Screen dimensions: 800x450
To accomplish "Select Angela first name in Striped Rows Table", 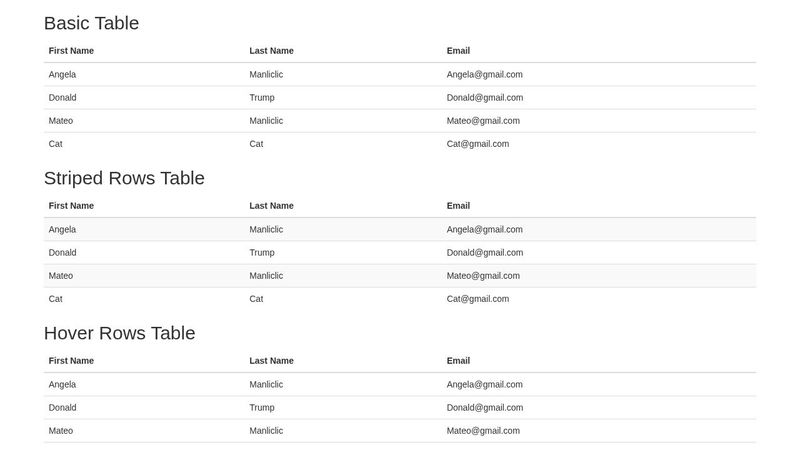I will coord(62,229).
